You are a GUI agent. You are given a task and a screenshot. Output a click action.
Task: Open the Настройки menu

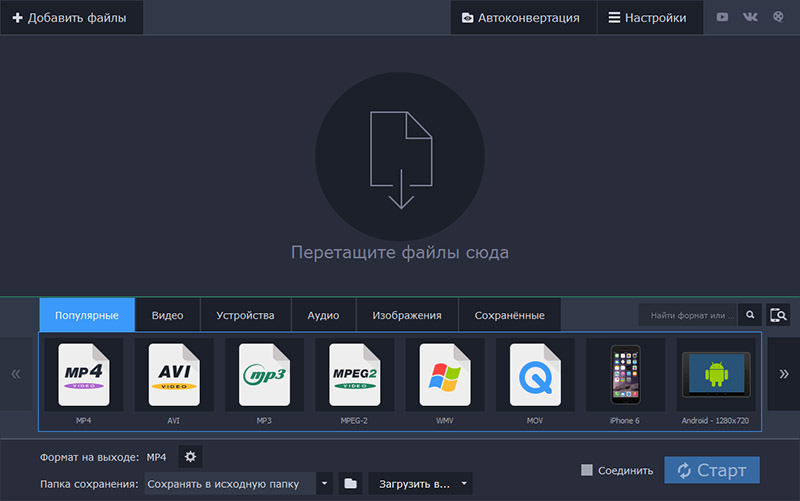(647, 18)
